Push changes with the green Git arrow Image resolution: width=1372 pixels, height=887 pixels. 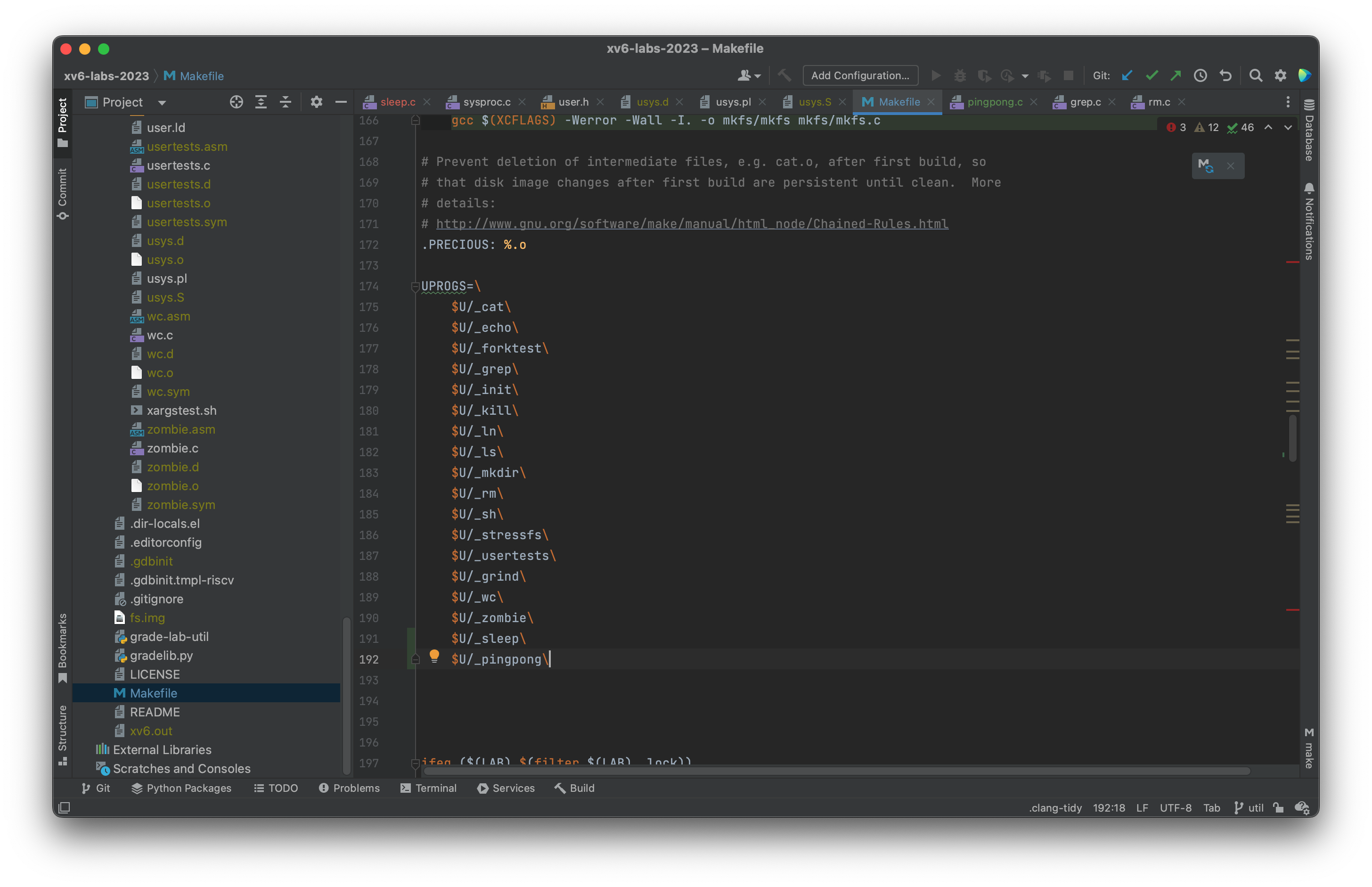[x=1176, y=75]
